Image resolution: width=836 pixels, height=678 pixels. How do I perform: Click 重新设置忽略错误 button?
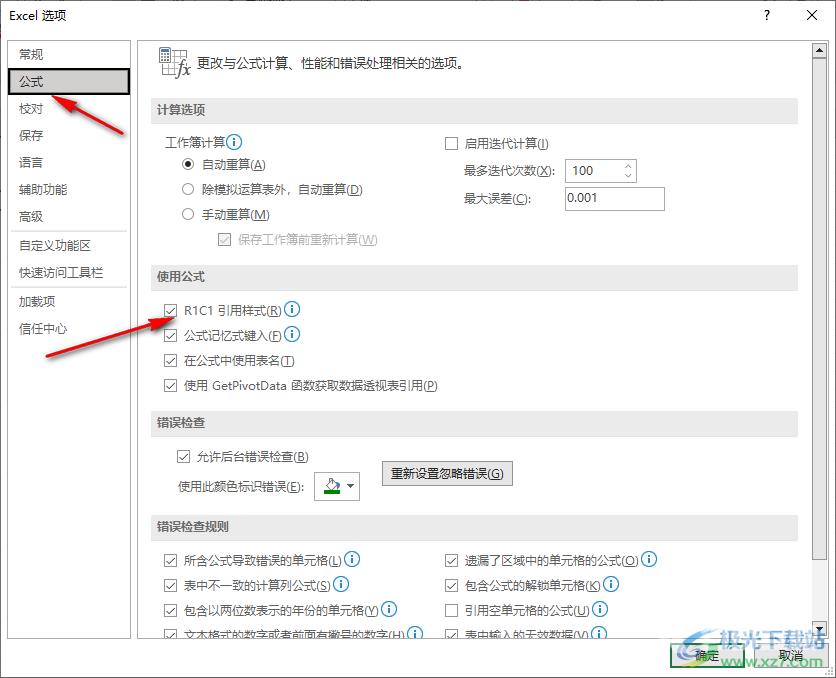pos(447,473)
